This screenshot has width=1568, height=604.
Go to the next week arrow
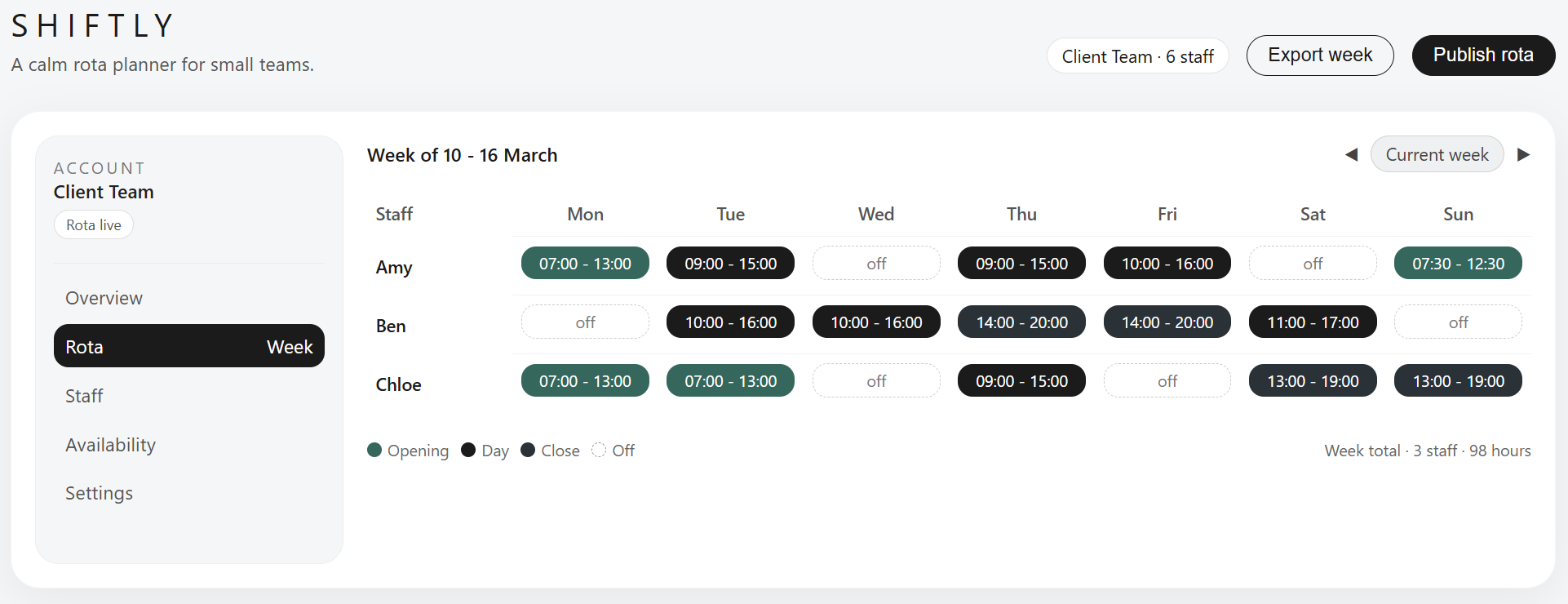pyautogui.click(x=1524, y=154)
